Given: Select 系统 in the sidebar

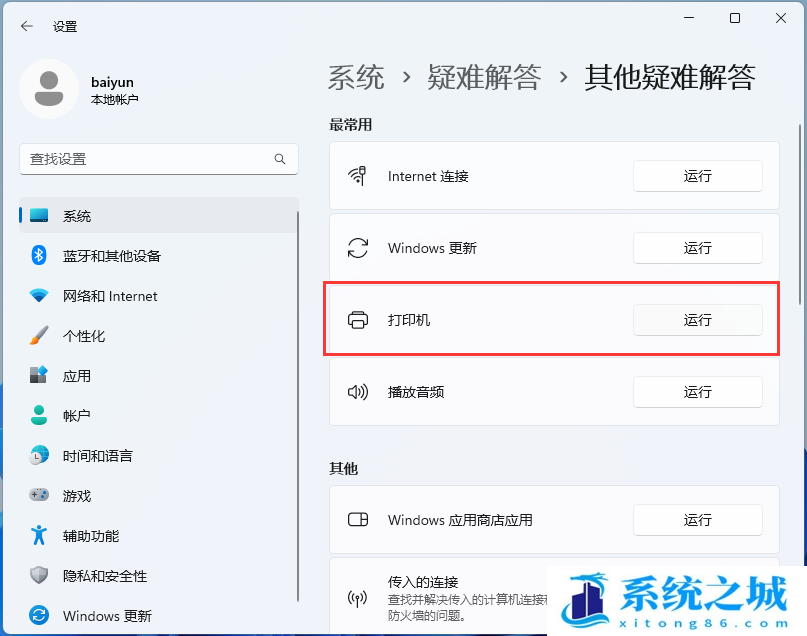Looking at the screenshot, I should [159, 216].
